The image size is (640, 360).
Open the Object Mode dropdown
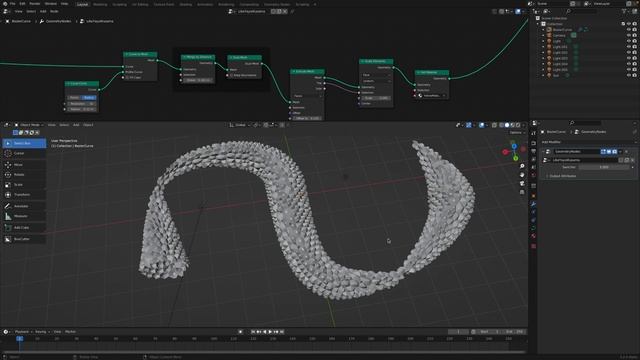click(x=29, y=125)
